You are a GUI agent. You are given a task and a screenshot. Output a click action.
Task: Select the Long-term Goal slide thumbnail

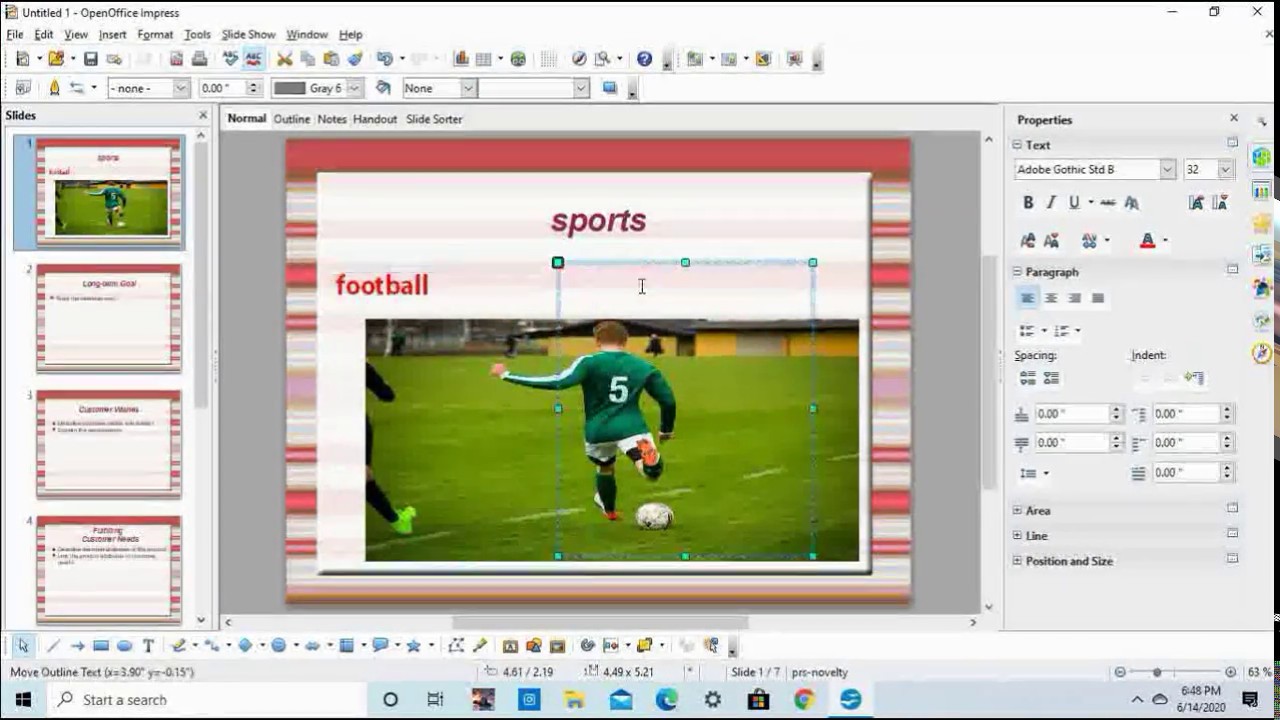[109, 318]
